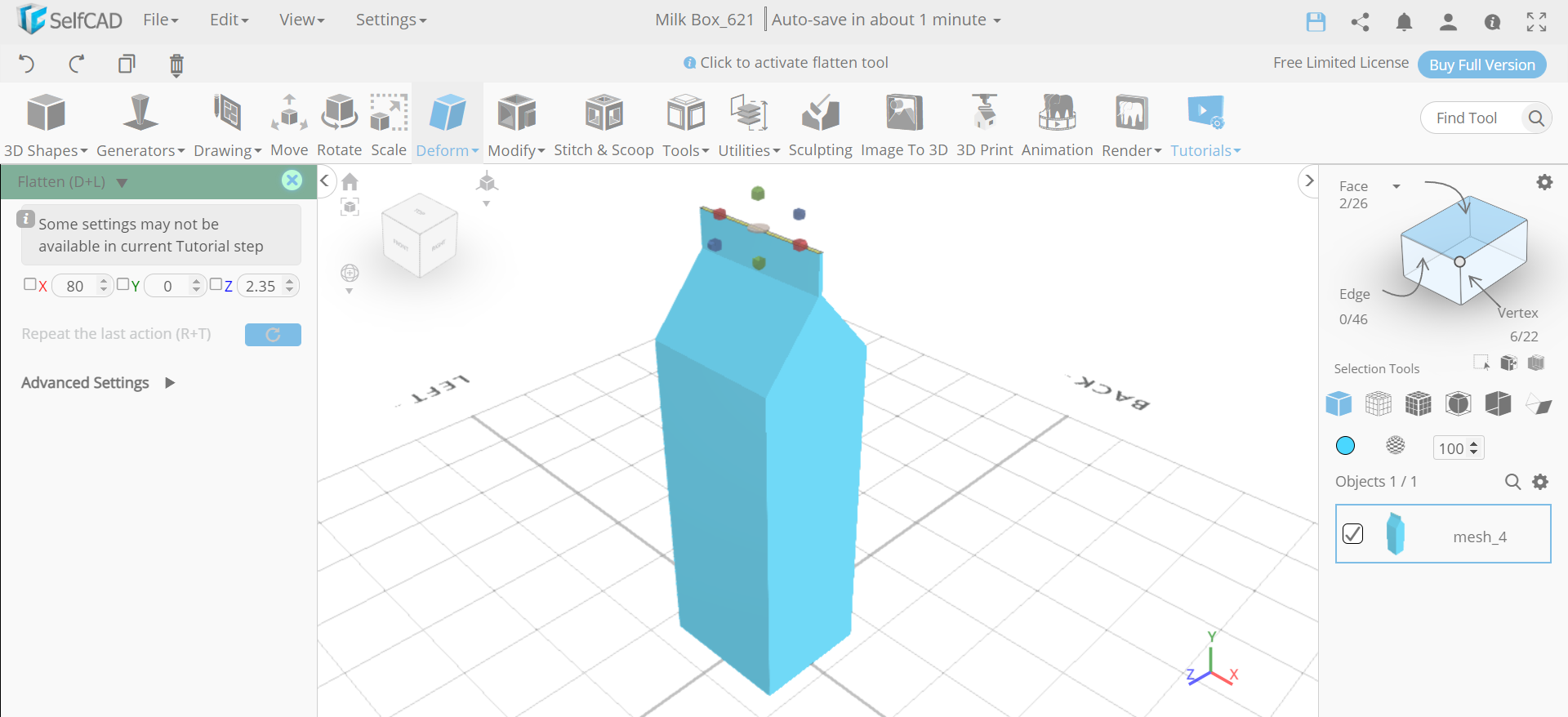Select the Scale tool
The image size is (1568, 717).
coord(389,125)
